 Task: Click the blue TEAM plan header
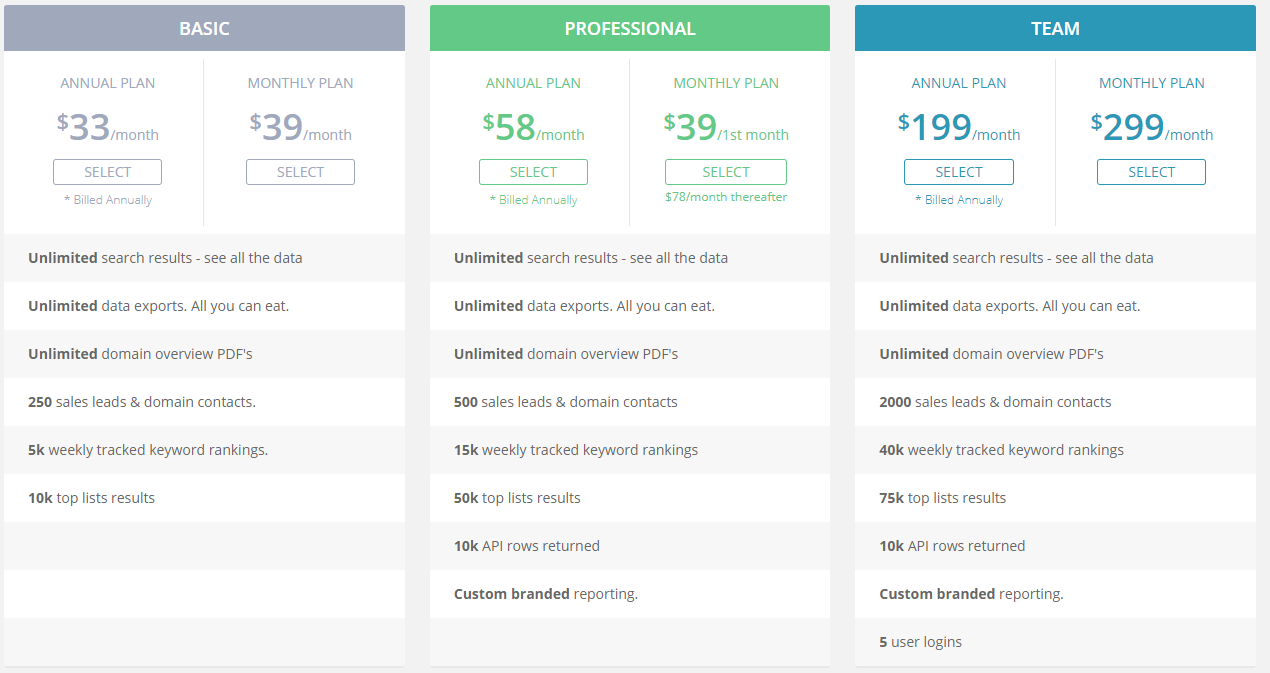1055,28
